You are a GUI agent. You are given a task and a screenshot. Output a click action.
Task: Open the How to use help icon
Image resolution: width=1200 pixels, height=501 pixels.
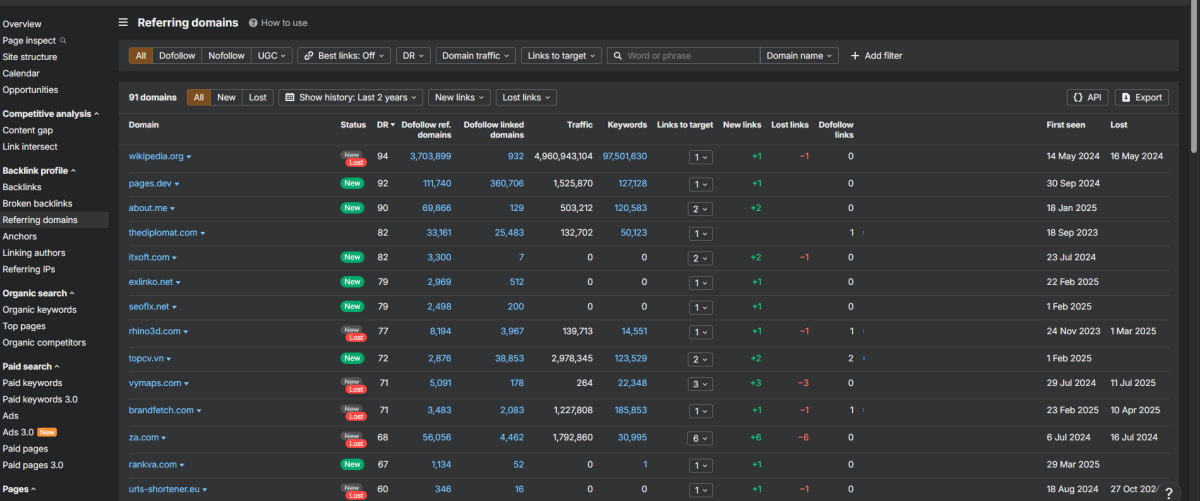click(x=253, y=22)
